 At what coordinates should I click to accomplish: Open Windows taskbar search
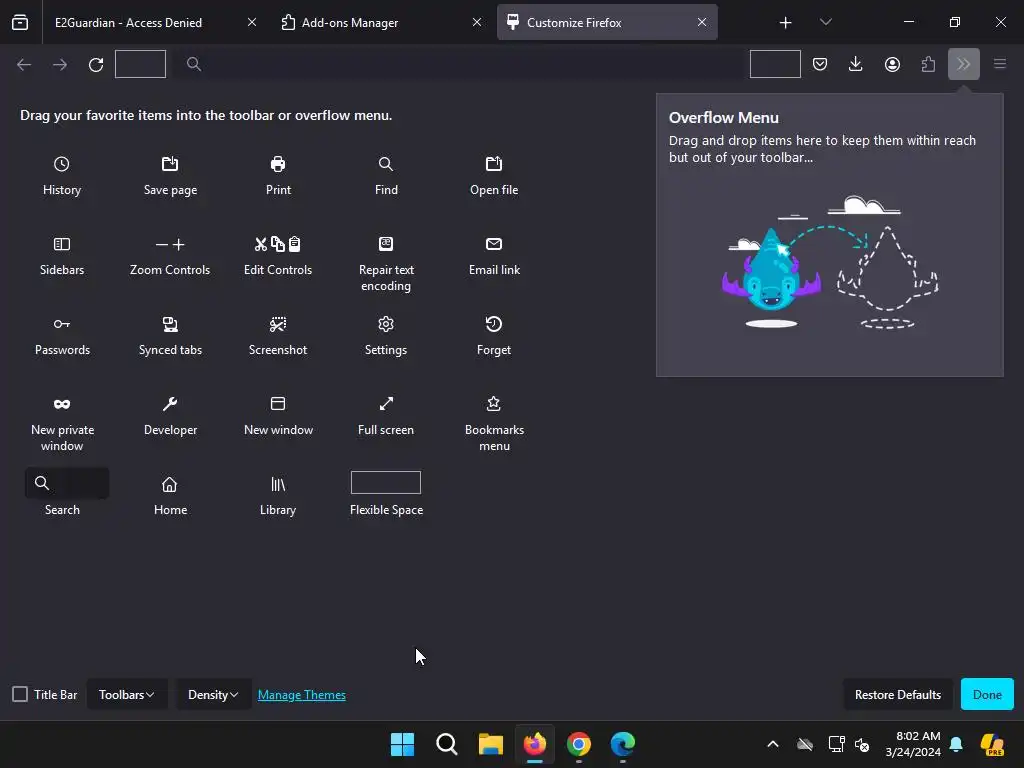[447, 744]
